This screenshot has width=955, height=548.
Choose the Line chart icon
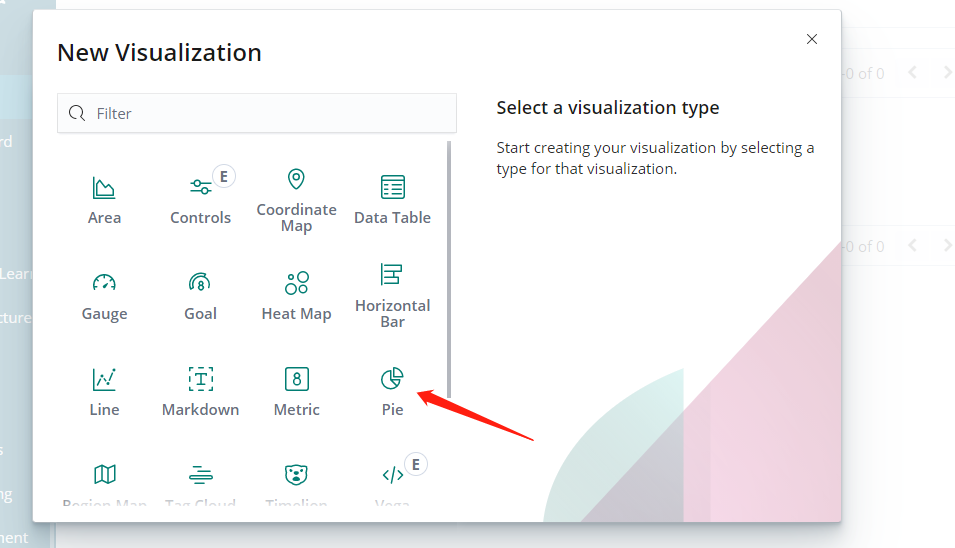(104, 379)
